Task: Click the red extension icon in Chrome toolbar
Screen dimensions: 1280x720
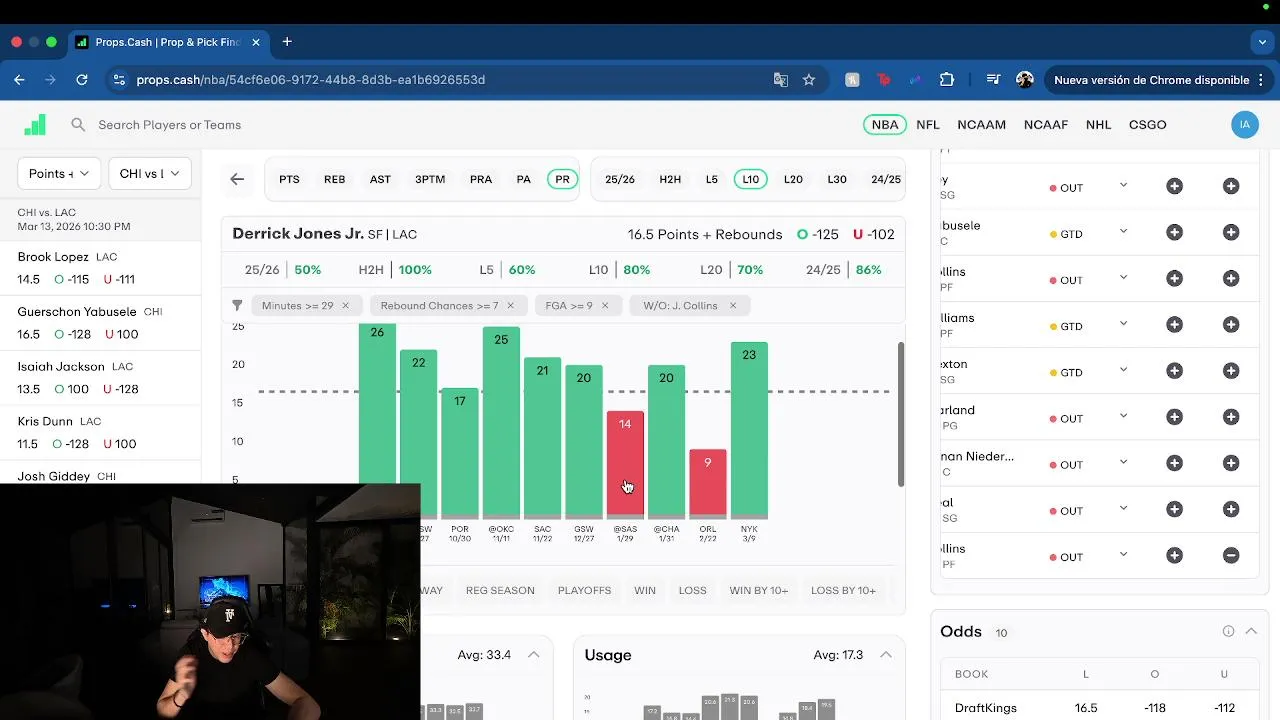Action: pyautogui.click(x=884, y=80)
